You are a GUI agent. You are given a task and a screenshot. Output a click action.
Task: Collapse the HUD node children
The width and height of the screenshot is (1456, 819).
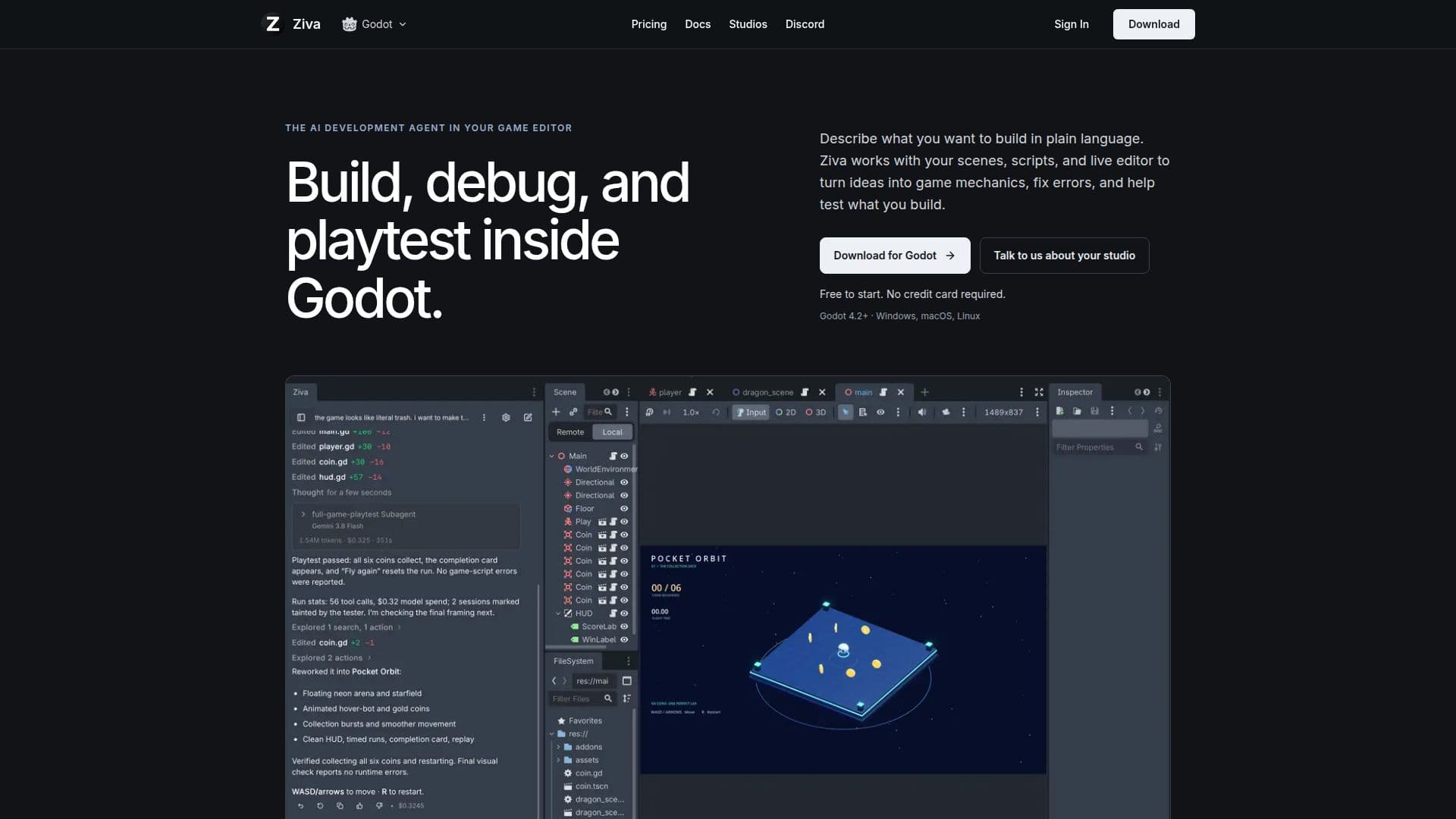coord(558,613)
